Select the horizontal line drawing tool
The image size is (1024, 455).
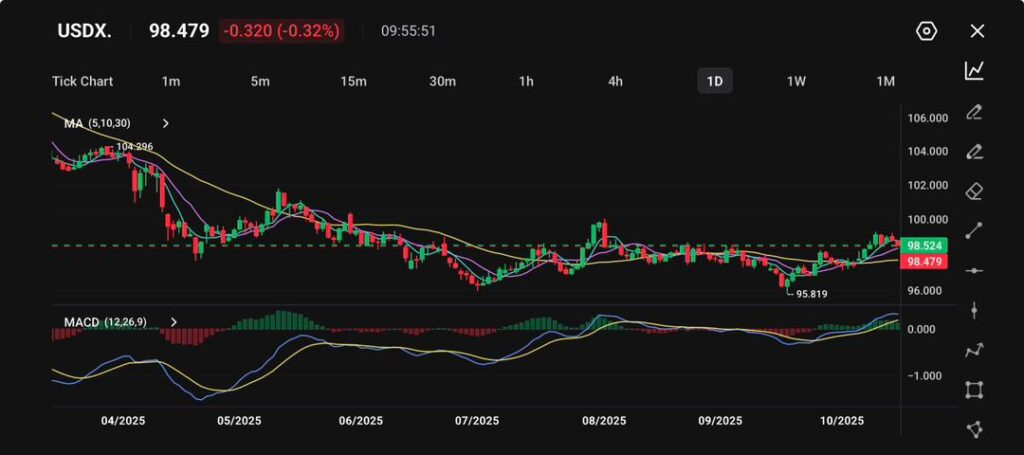point(975,270)
